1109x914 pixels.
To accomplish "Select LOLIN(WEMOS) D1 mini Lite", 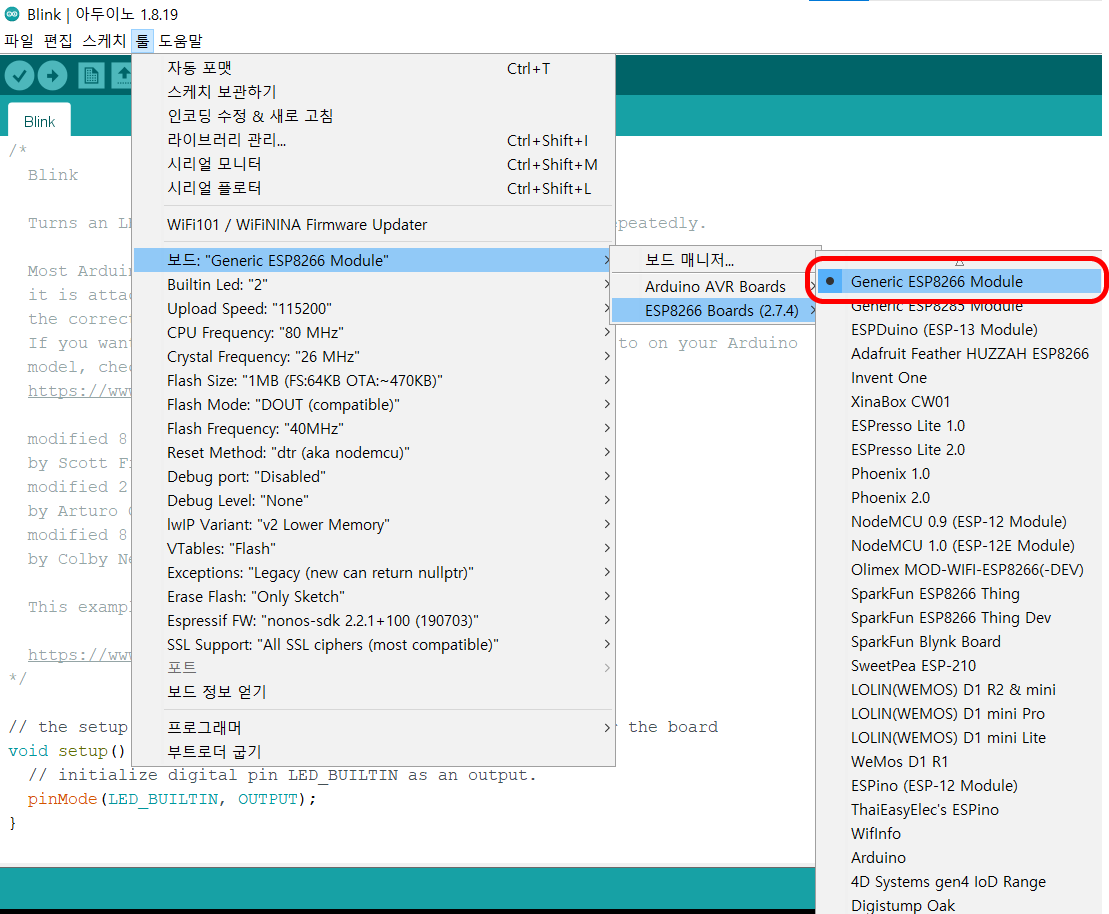I will coord(960,739).
